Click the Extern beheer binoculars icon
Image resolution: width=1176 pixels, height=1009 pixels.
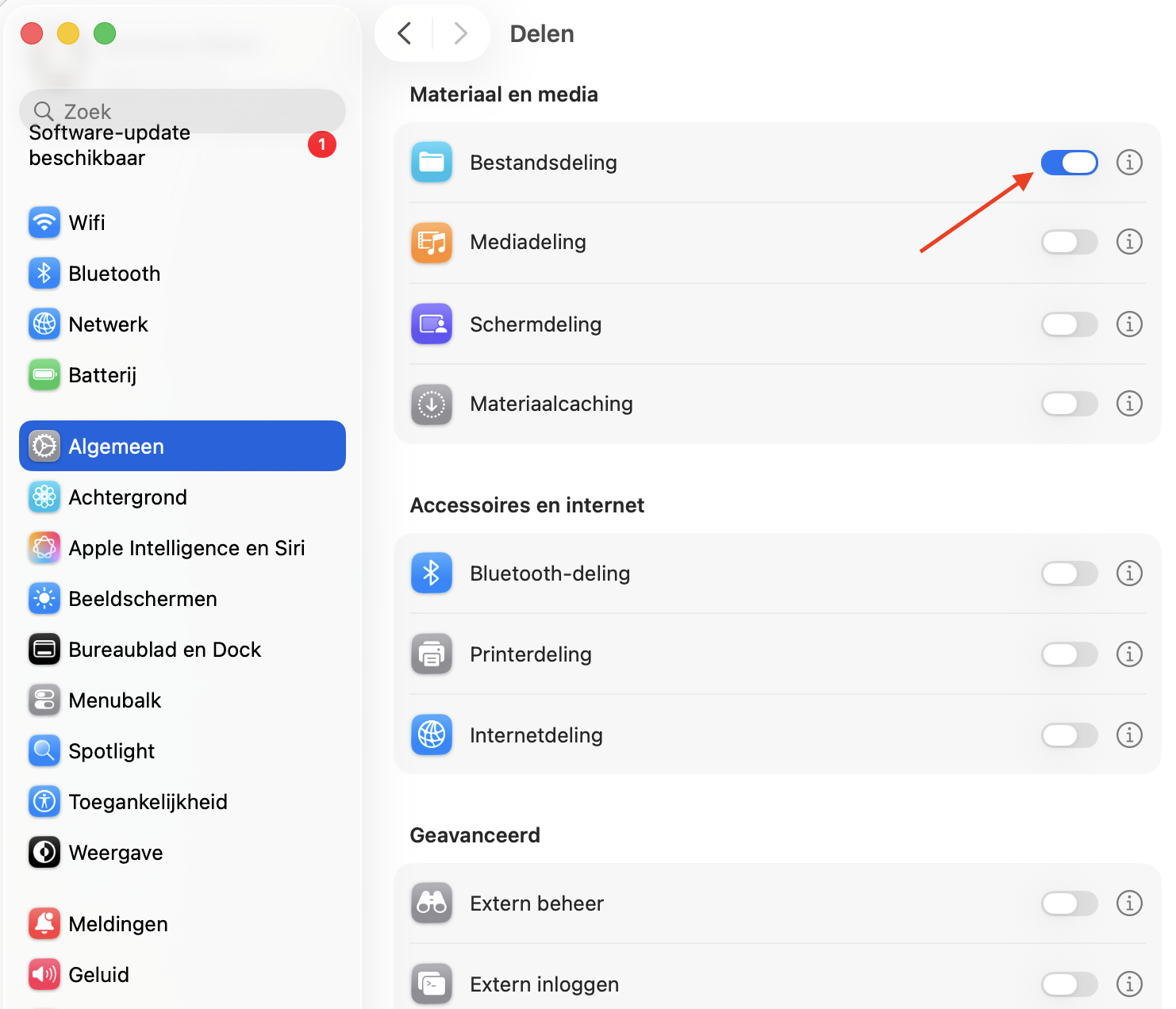431,903
